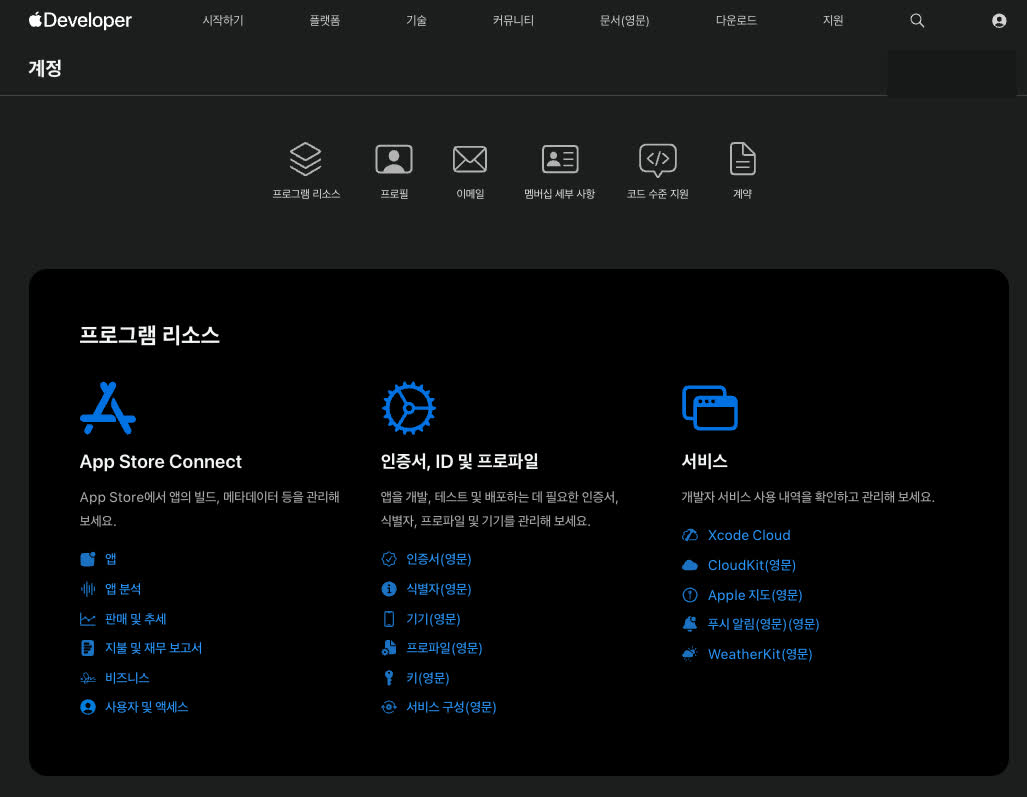Click the 계정 page title
The image size is (1027, 797).
(x=45, y=68)
